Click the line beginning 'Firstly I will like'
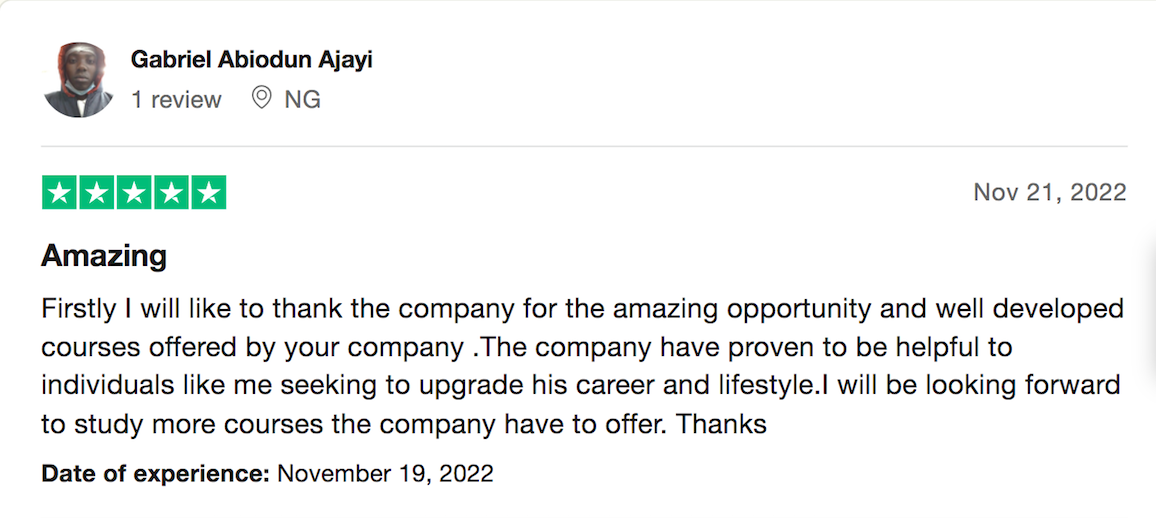1156x518 pixels. (583, 309)
